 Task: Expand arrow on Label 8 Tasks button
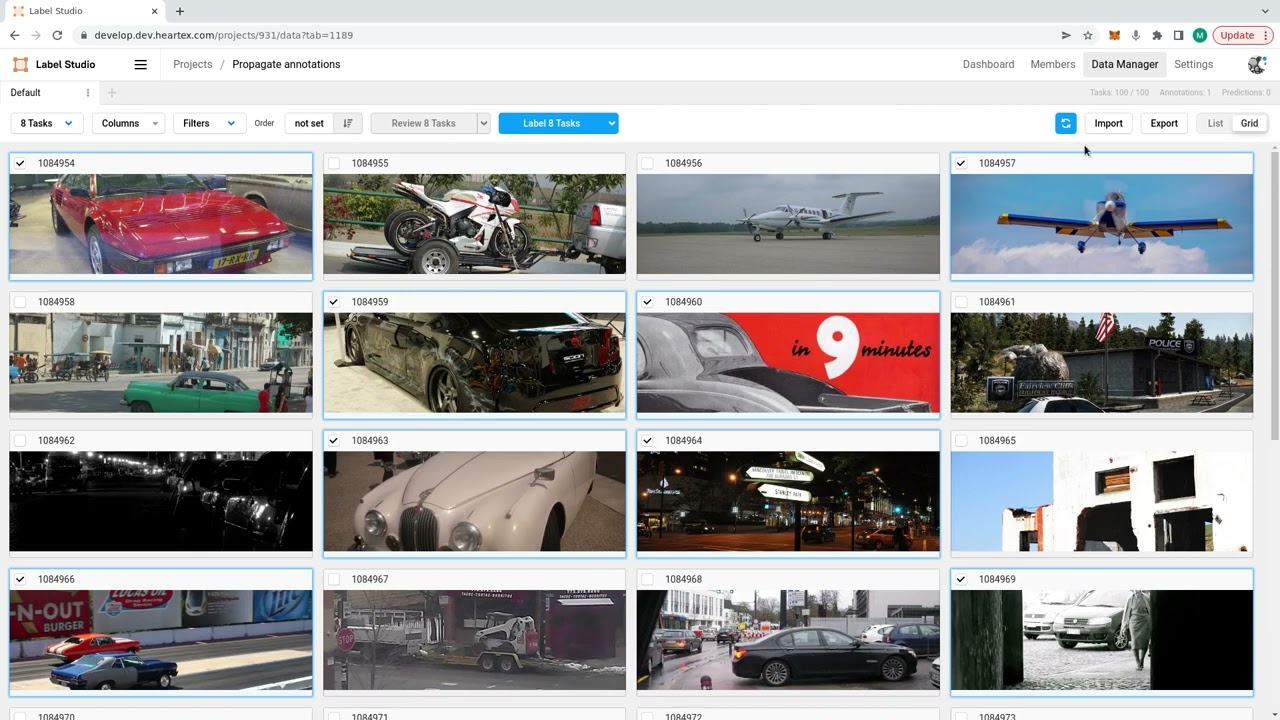pos(611,123)
